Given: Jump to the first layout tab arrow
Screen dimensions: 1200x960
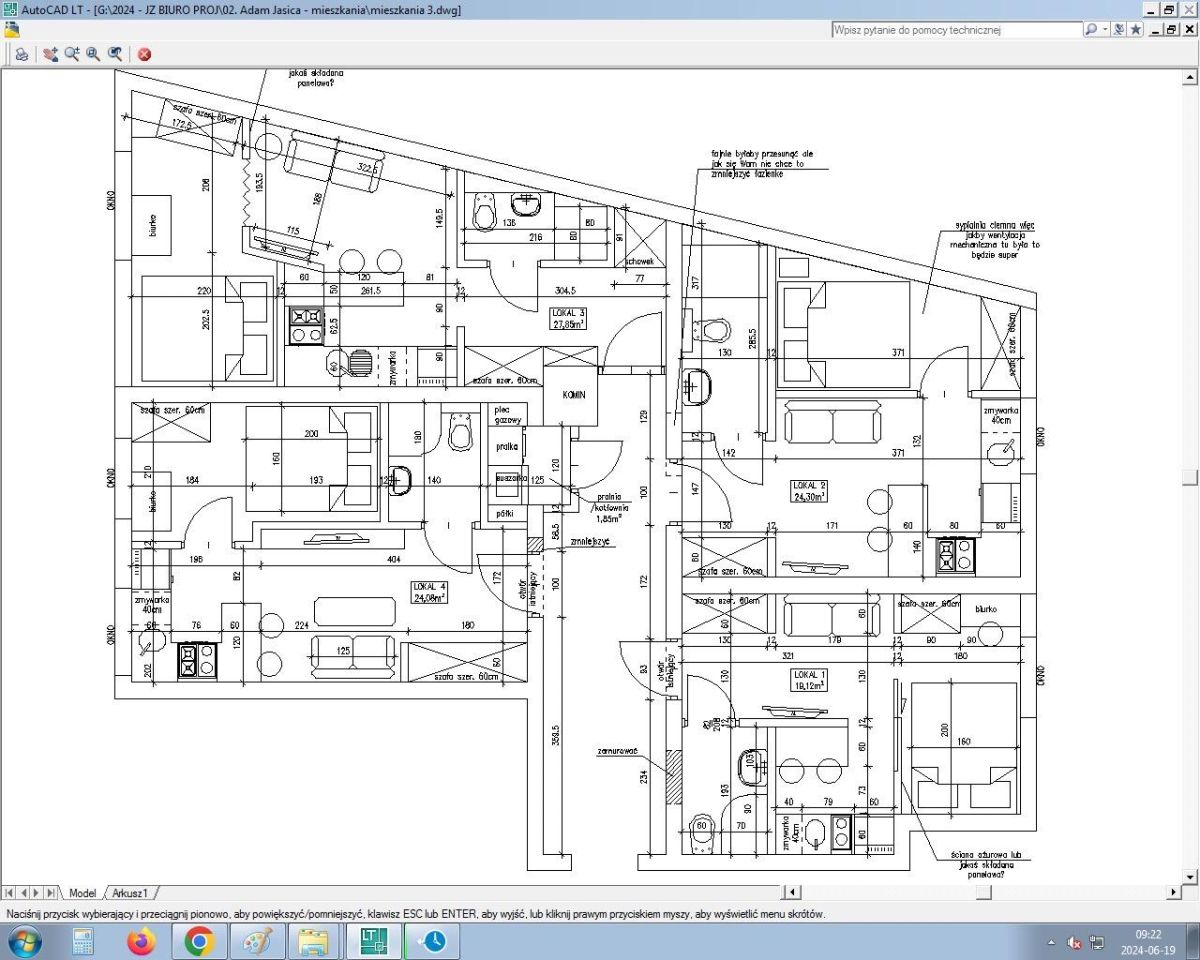Looking at the screenshot, I should 9,893.
